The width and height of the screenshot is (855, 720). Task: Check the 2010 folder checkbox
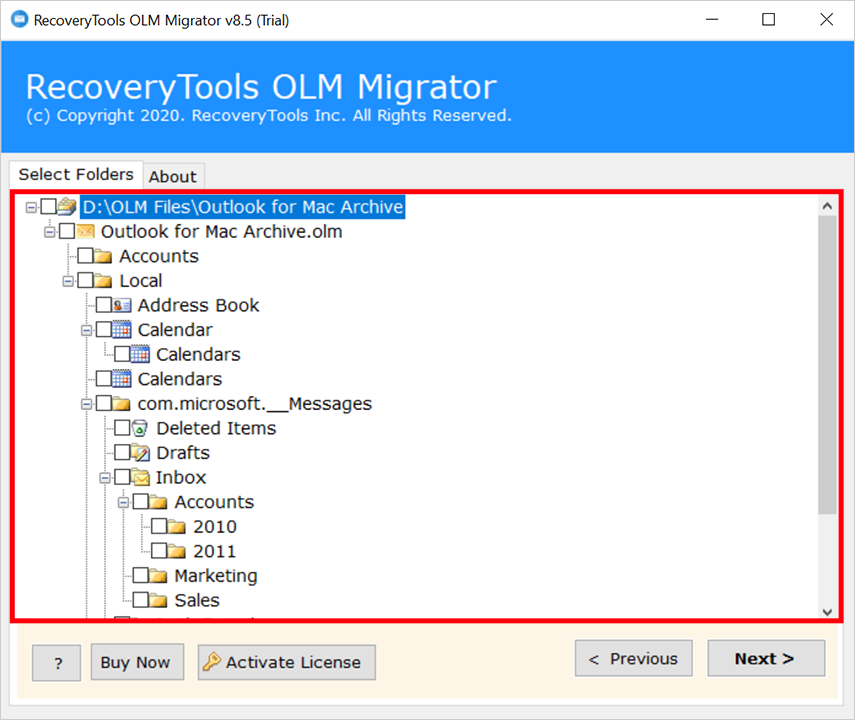click(160, 526)
